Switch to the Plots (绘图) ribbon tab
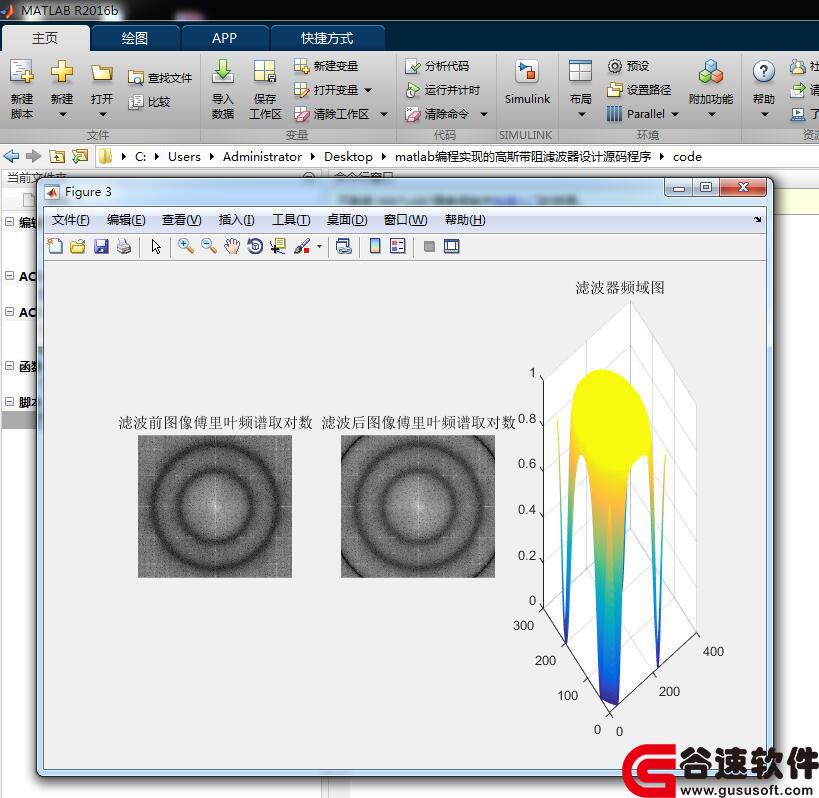 [x=135, y=38]
